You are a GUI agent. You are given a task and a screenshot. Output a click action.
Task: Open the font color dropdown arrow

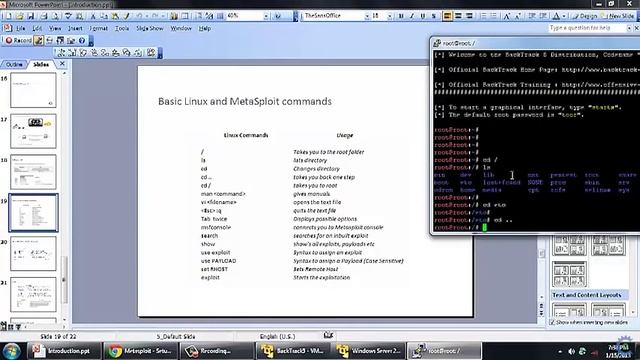tap(564, 16)
